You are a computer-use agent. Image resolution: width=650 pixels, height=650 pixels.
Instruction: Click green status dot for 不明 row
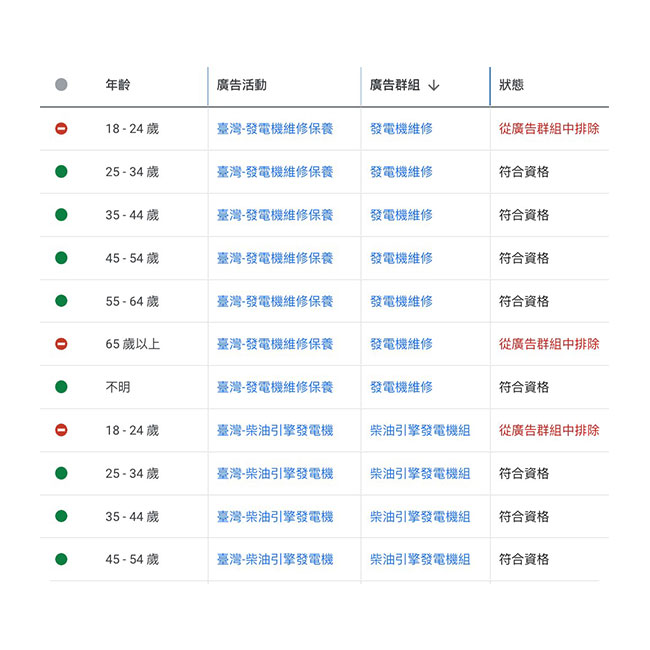point(61,387)
